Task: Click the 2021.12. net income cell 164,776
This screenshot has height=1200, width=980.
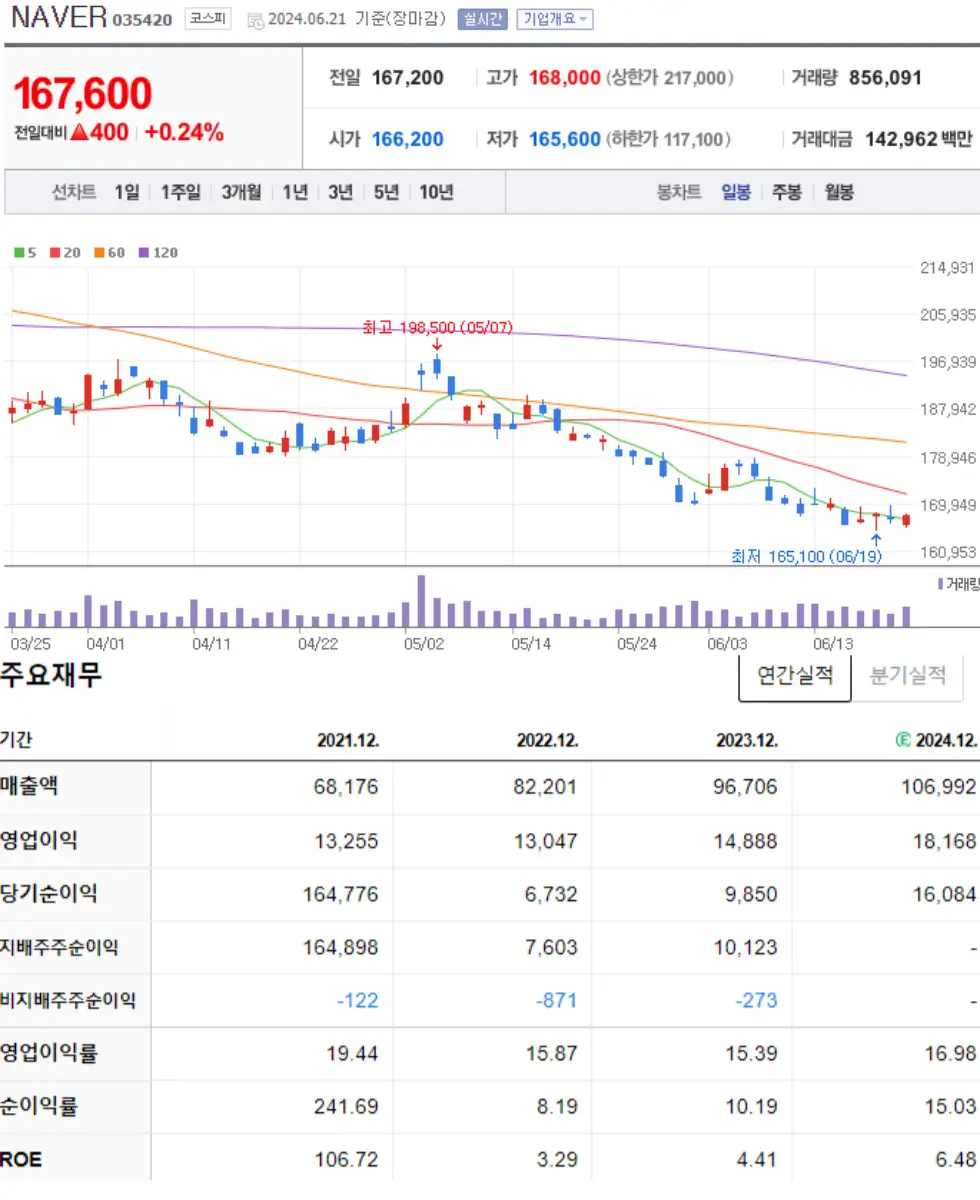Action: 340,894
